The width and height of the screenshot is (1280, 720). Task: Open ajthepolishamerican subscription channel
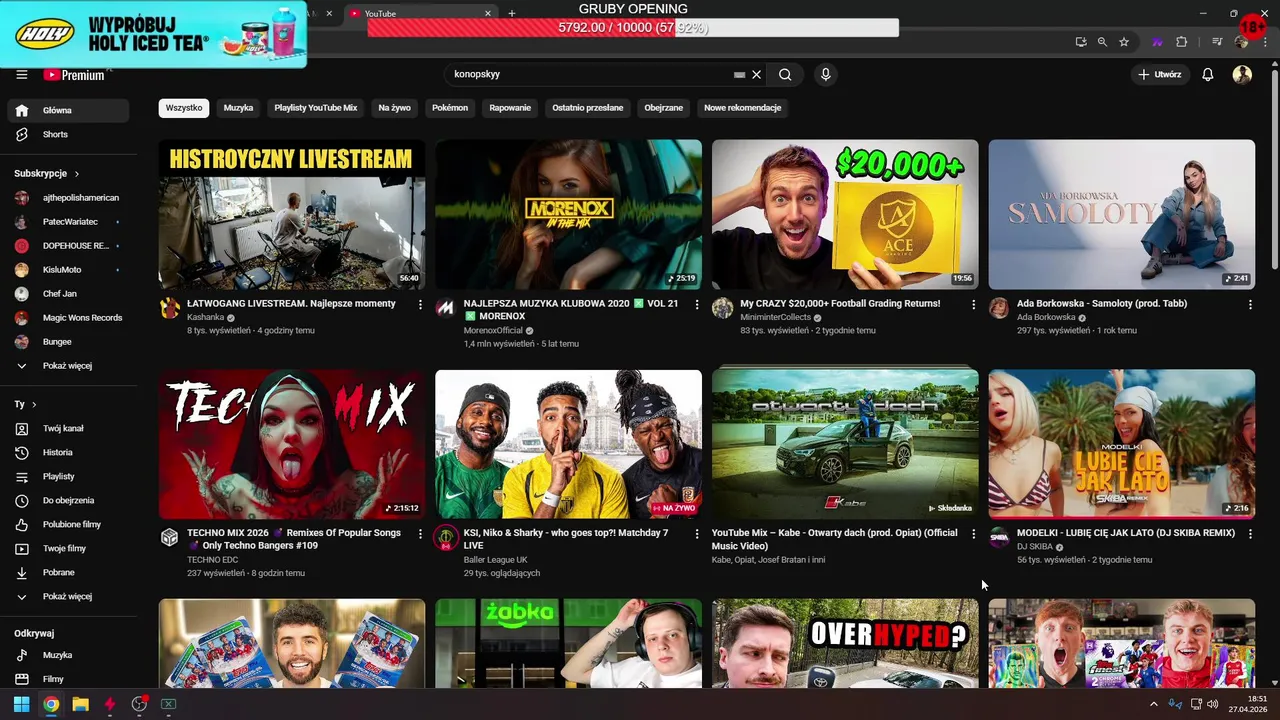(x=68, y=198)
